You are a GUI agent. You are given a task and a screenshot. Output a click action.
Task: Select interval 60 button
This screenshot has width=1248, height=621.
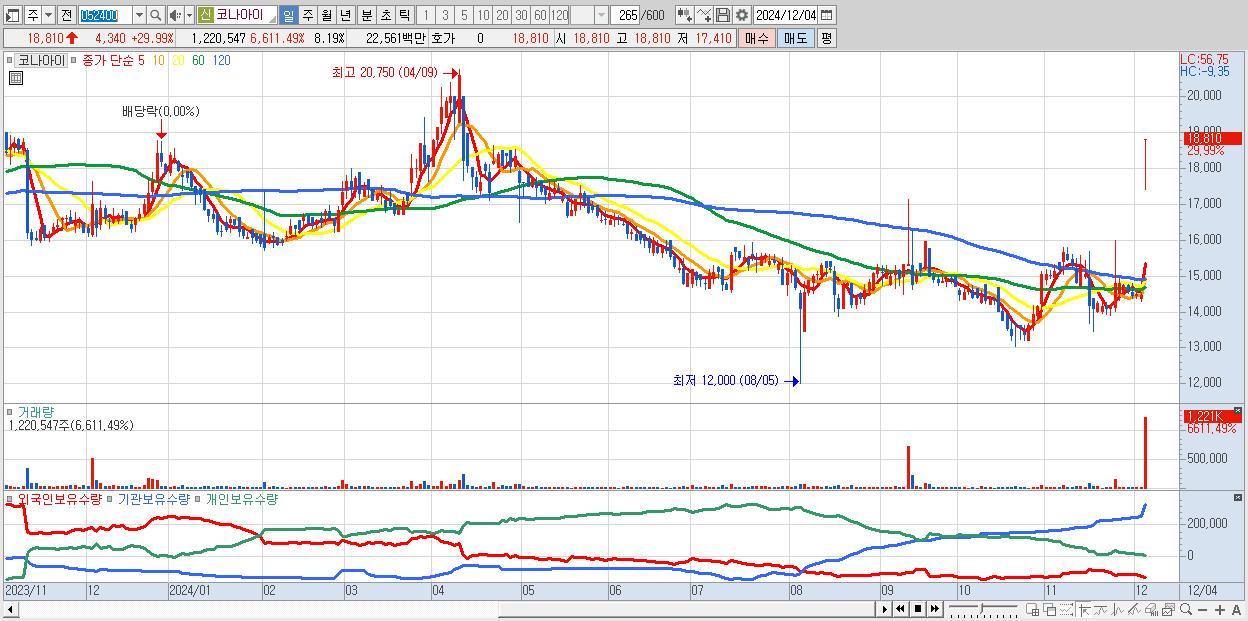tap(540, 15)
